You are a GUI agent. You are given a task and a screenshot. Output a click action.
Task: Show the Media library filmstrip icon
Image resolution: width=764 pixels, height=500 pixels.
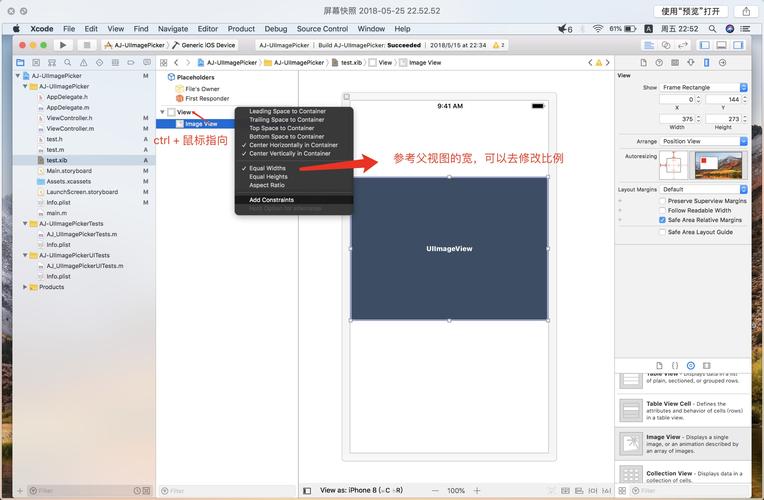click(707, 365)
